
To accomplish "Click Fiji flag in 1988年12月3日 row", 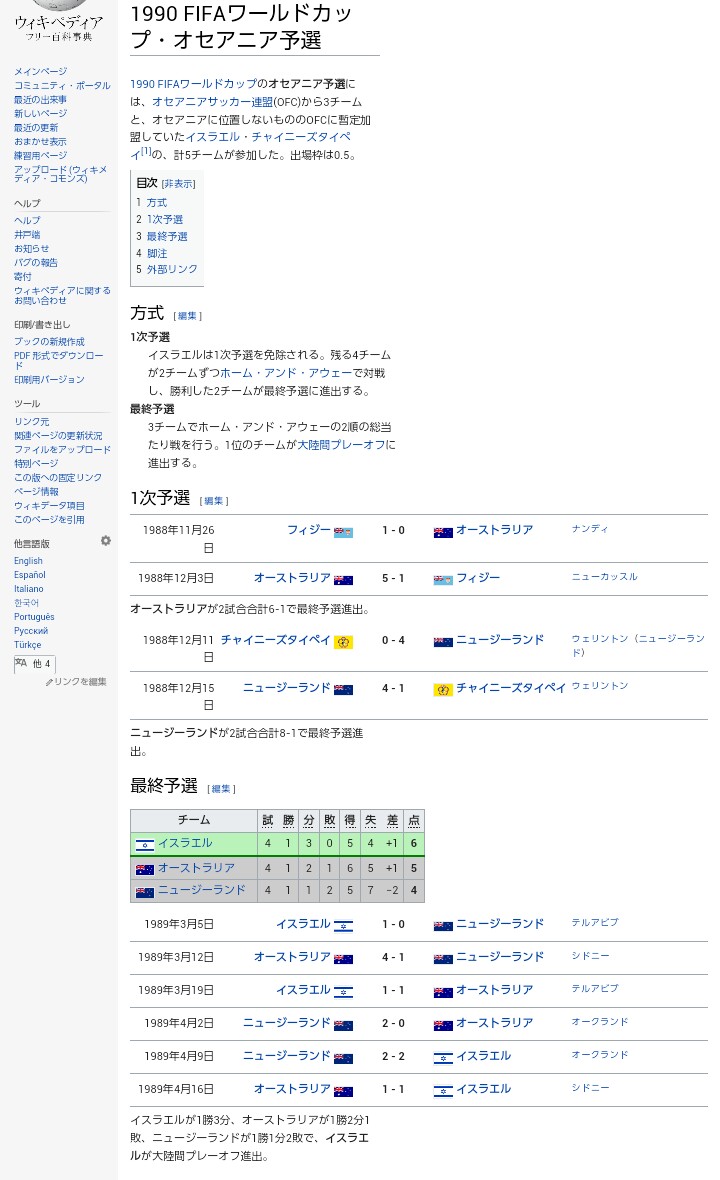I will click(443, 580).
